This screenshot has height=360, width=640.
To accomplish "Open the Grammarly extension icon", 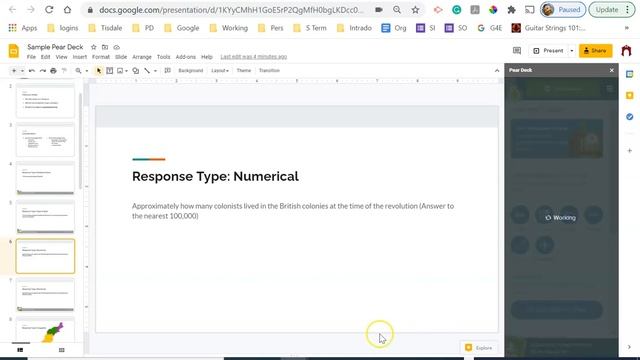I will (456, 10).
